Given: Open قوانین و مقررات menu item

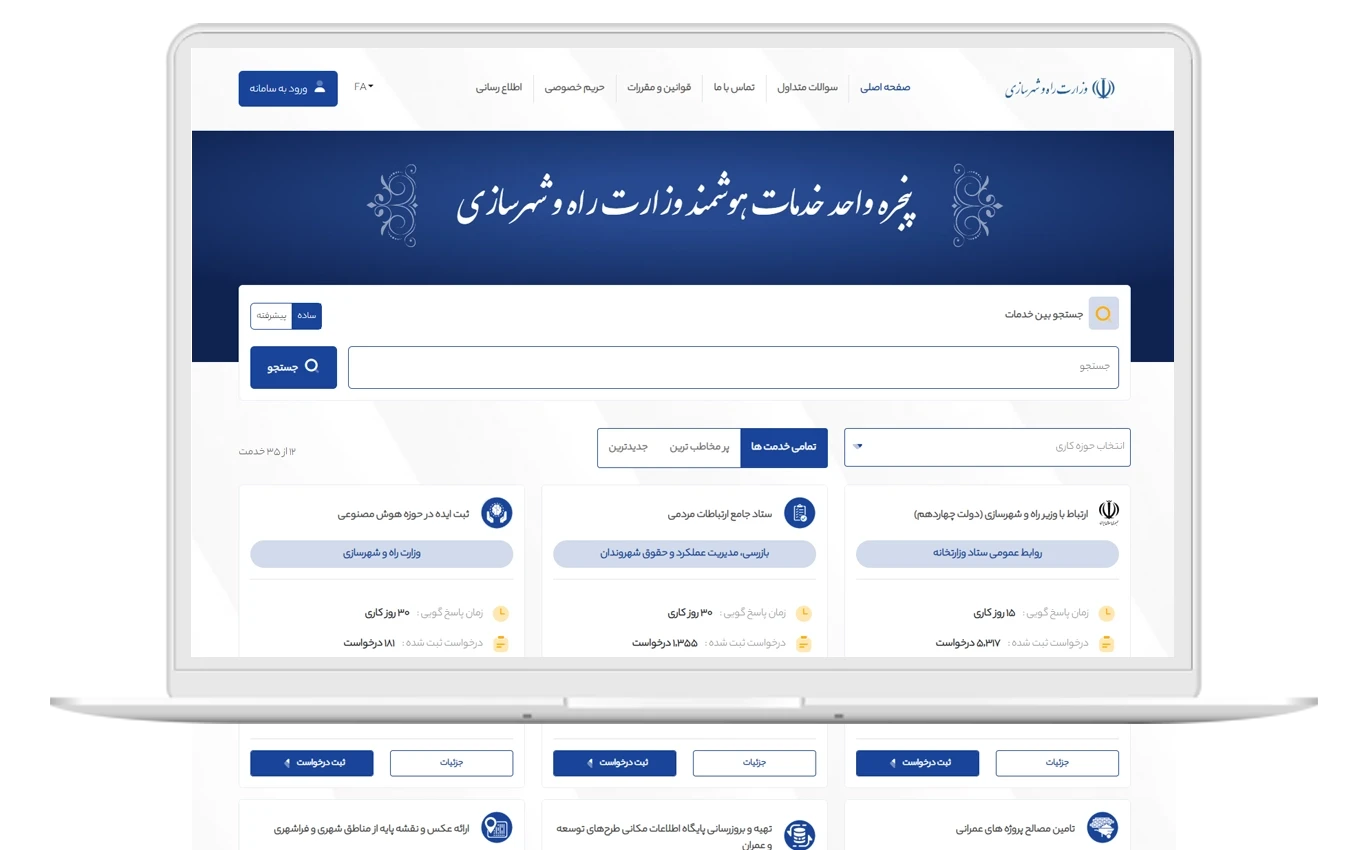Looking at the screenshot, I should pyautogui.click(x=659, y=88).
